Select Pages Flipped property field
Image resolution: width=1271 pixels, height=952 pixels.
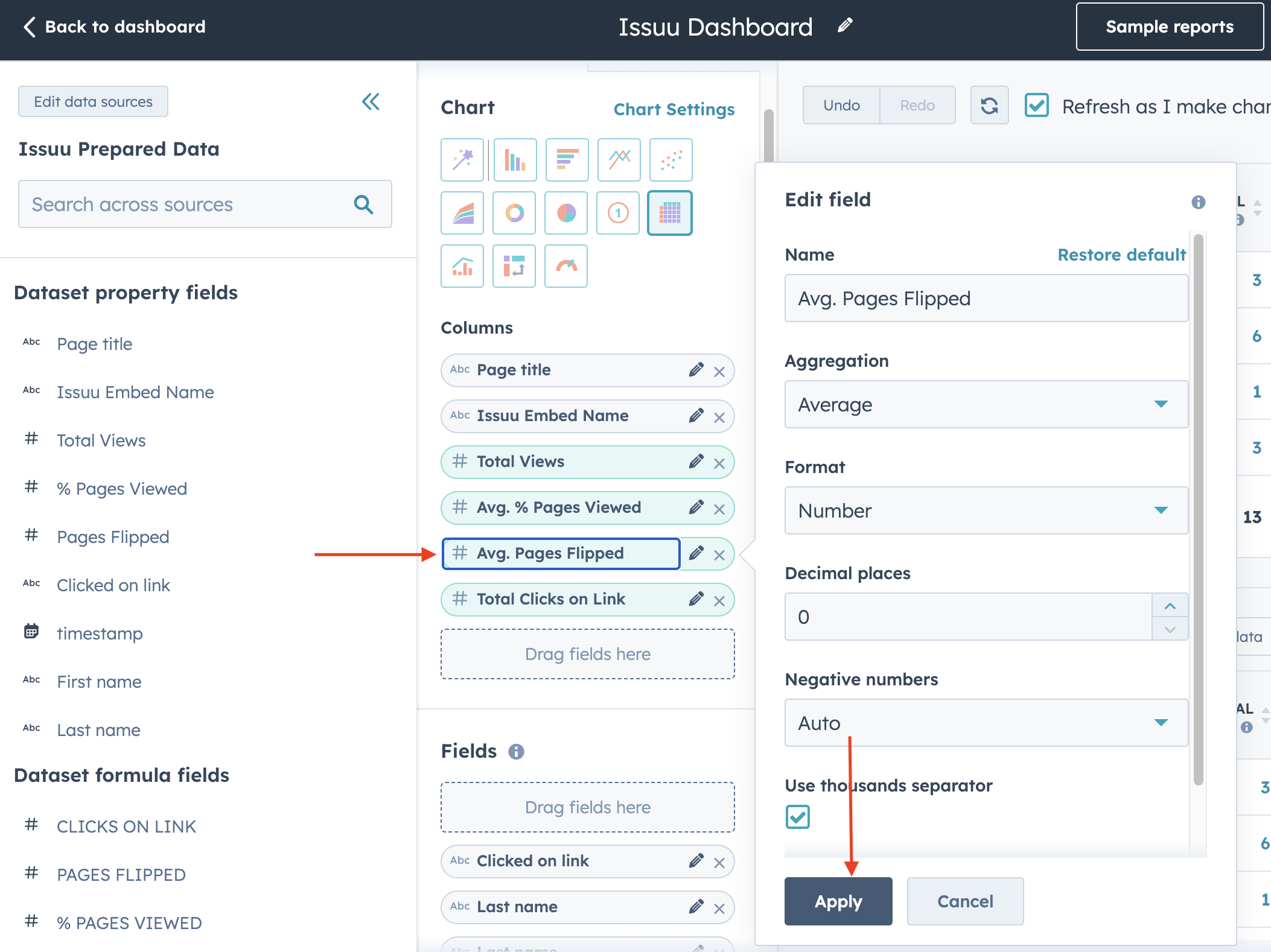(113, 537)
